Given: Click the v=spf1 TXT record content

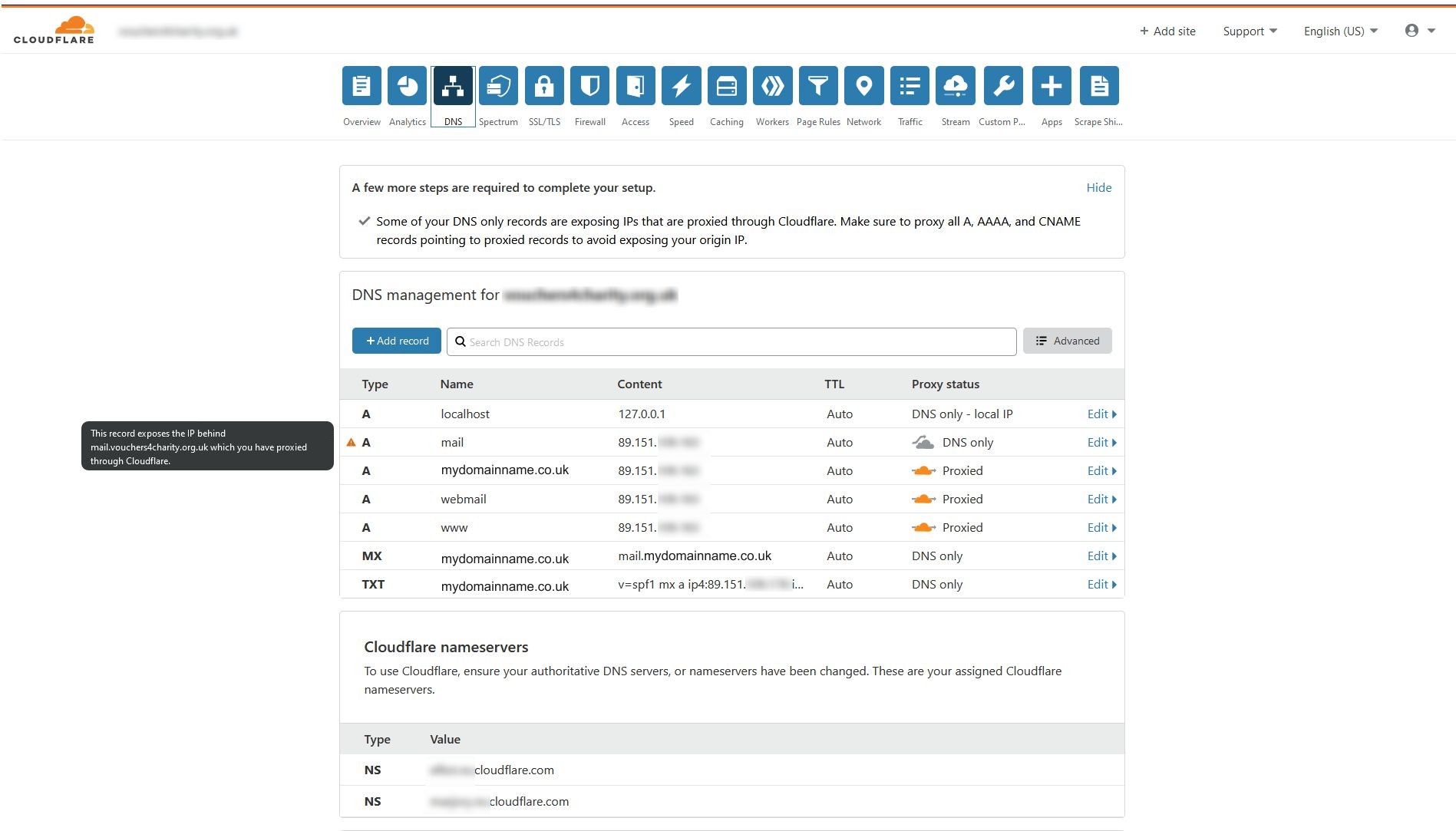Looking at the screenshot, I should click(711, 584).
